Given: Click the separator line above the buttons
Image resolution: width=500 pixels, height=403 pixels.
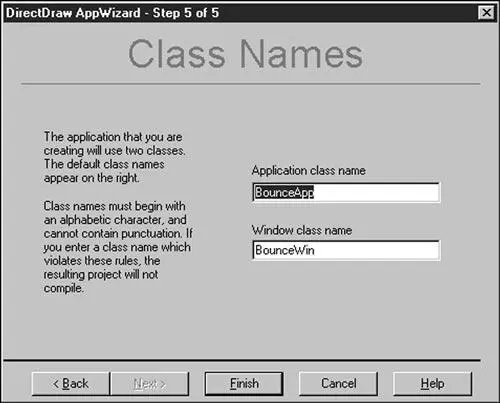Looking at the screenshot, I should (x=242, y=360).
